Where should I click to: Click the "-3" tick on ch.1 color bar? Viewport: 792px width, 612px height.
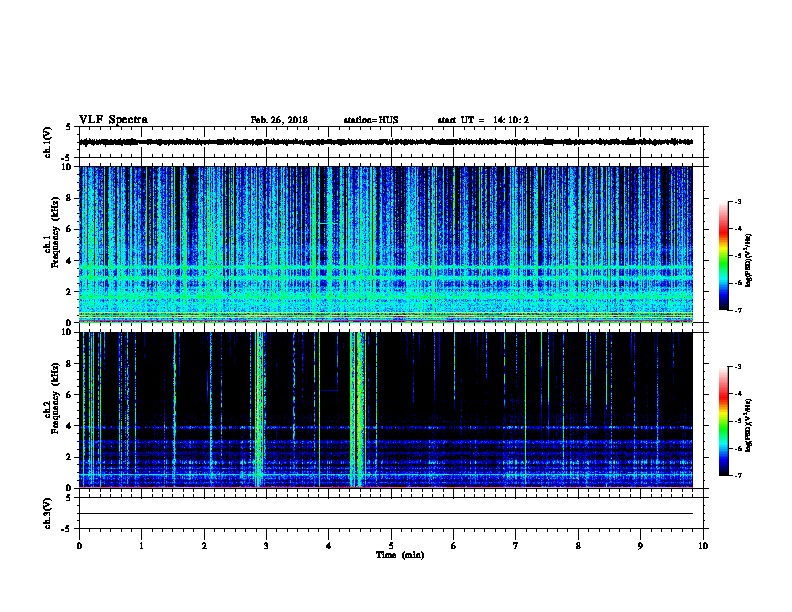click(x=737, y=201)
